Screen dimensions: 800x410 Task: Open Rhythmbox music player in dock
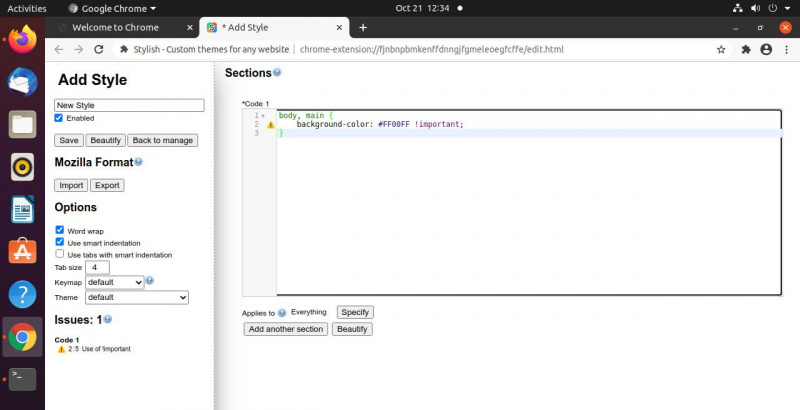coord(22,167)
